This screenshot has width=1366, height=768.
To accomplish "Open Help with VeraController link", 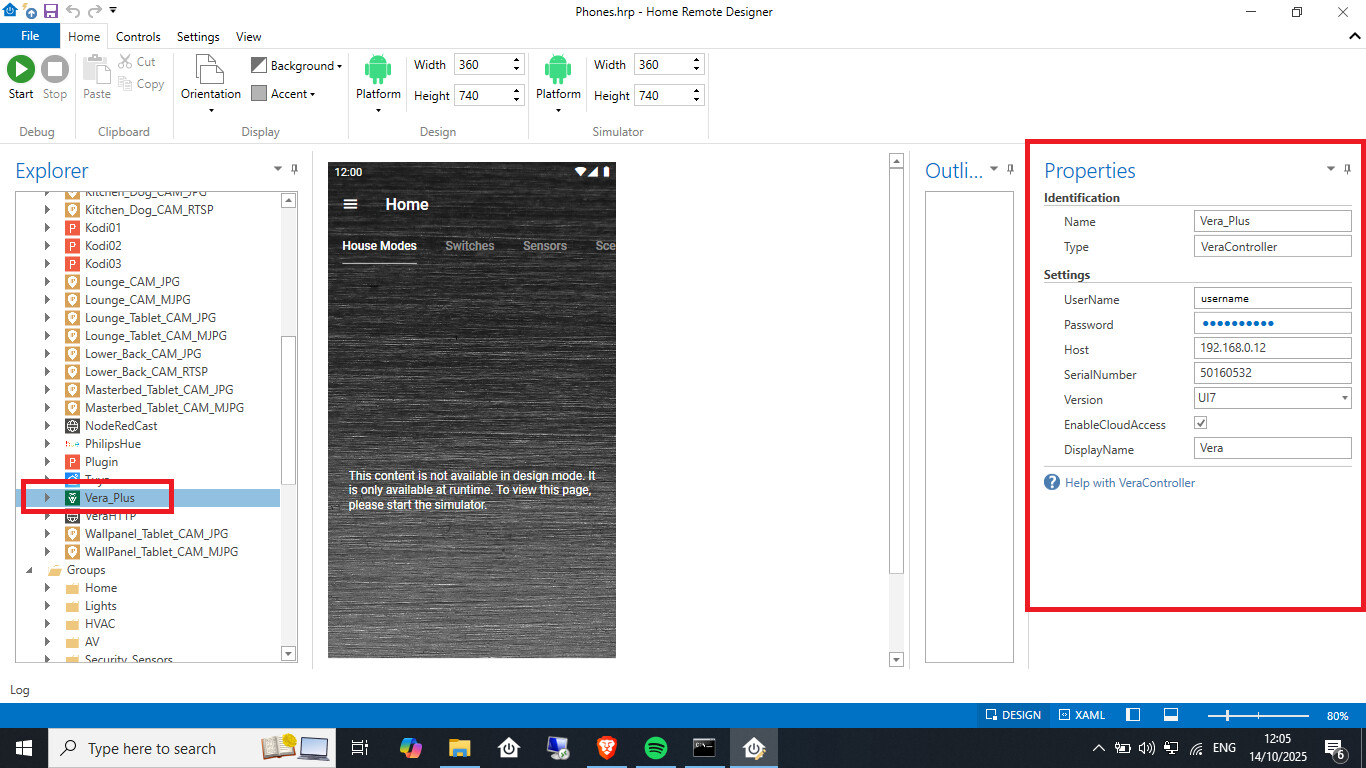I will click(x=1129, y=483).
